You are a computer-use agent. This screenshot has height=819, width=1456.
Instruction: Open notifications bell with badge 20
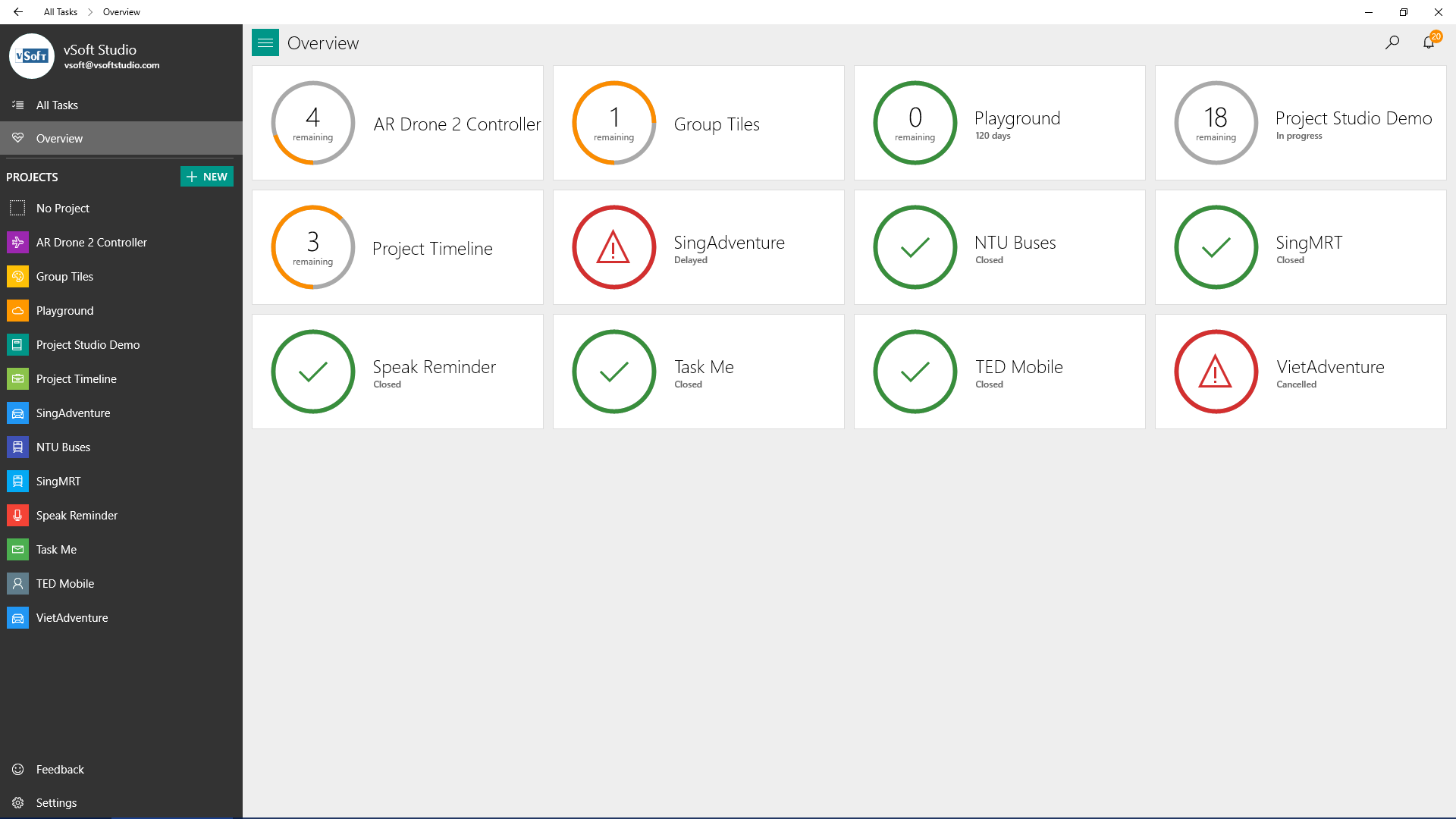click(1429, 42)
